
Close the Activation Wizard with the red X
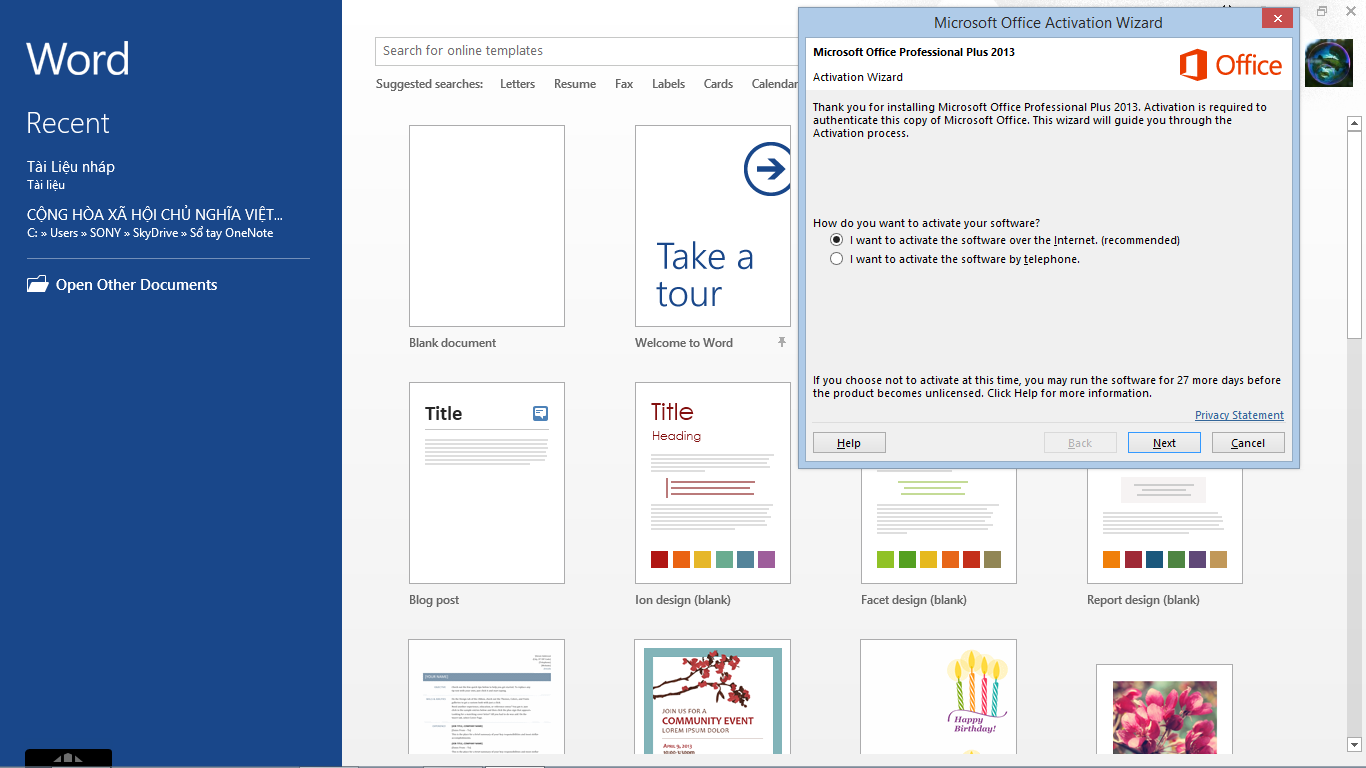(x=1276, y=20)
